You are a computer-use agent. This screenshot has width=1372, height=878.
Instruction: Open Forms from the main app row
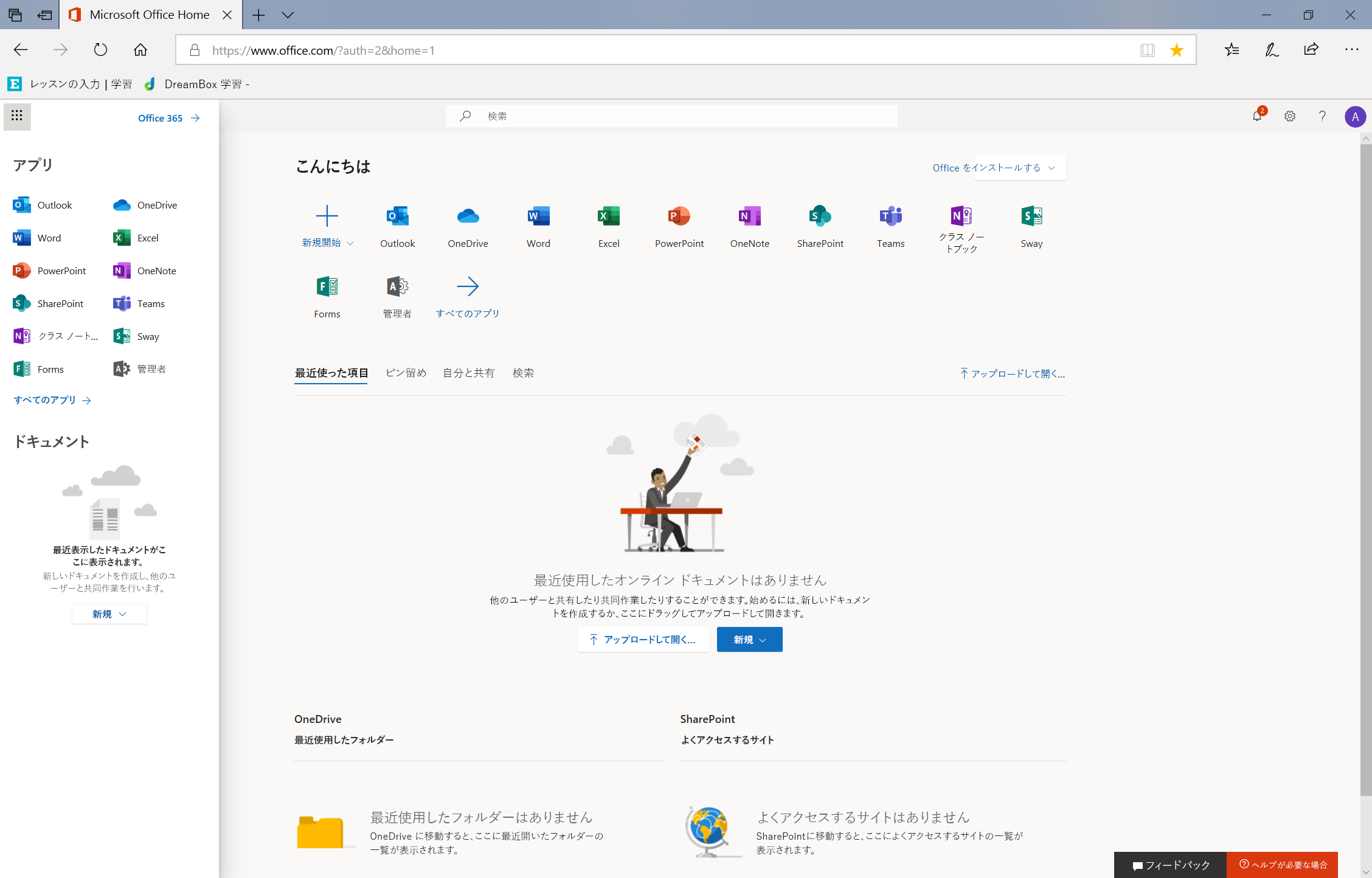point(327,297)
